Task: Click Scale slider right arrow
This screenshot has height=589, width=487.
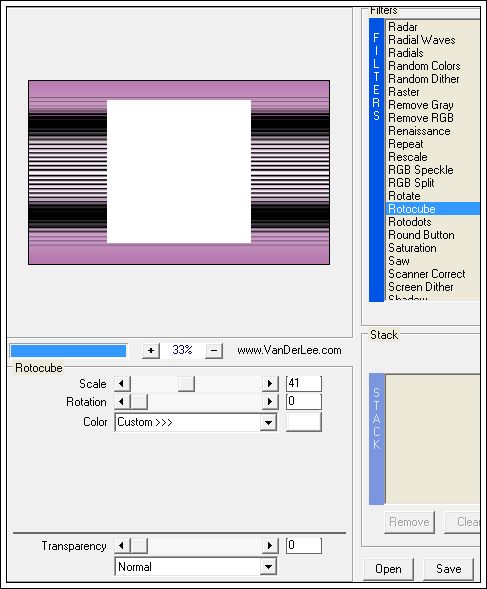Action: [270, 384]
